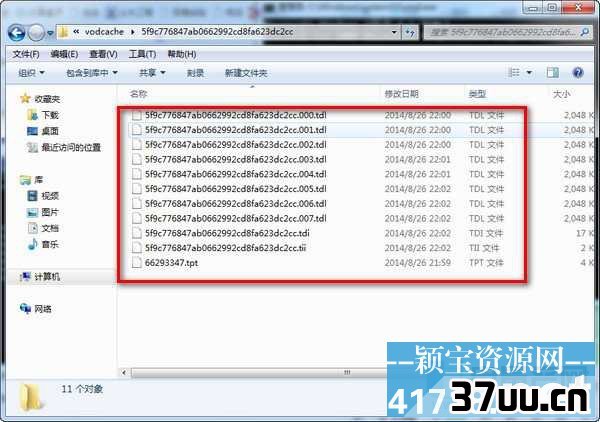Click the Forward navigation arrow button

tap(37, 33)
